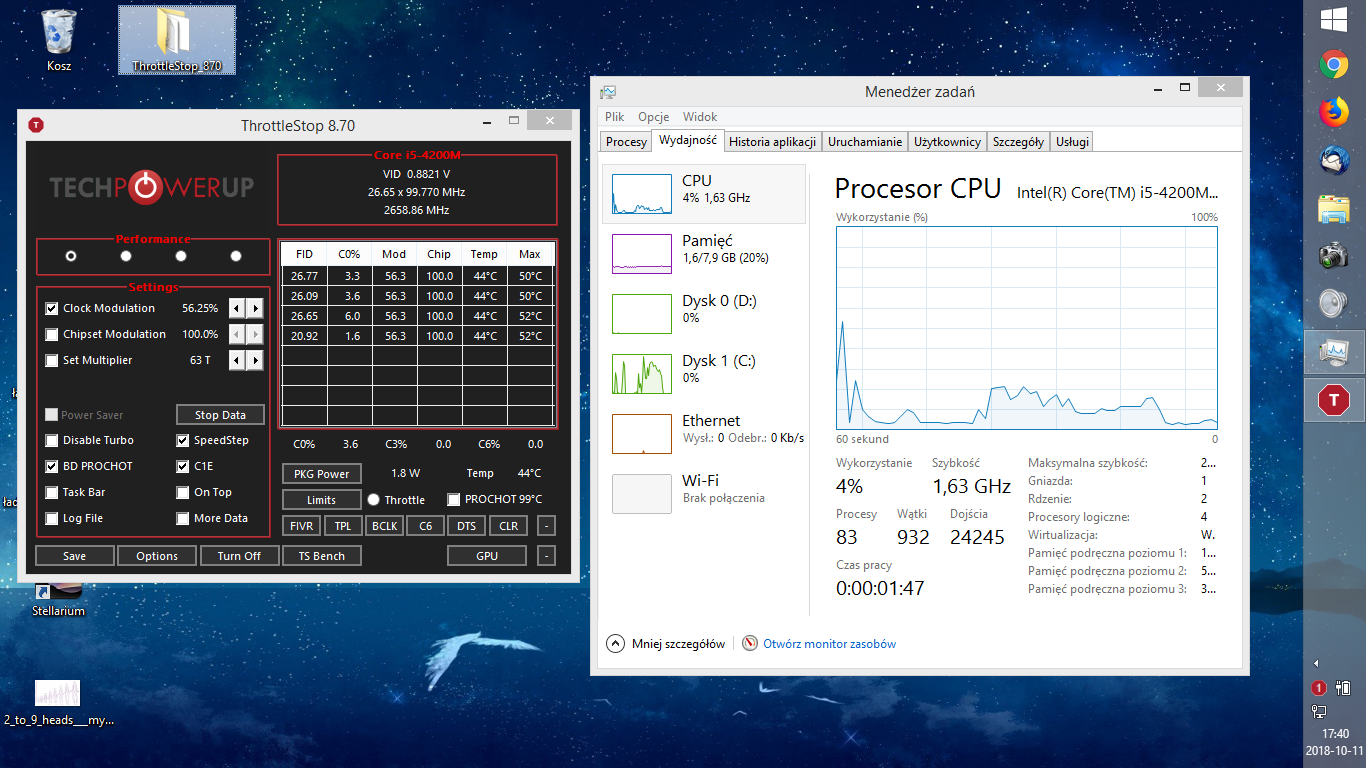
Task: Open the Plik menu in Task Manager
Action: coord(614,117)
